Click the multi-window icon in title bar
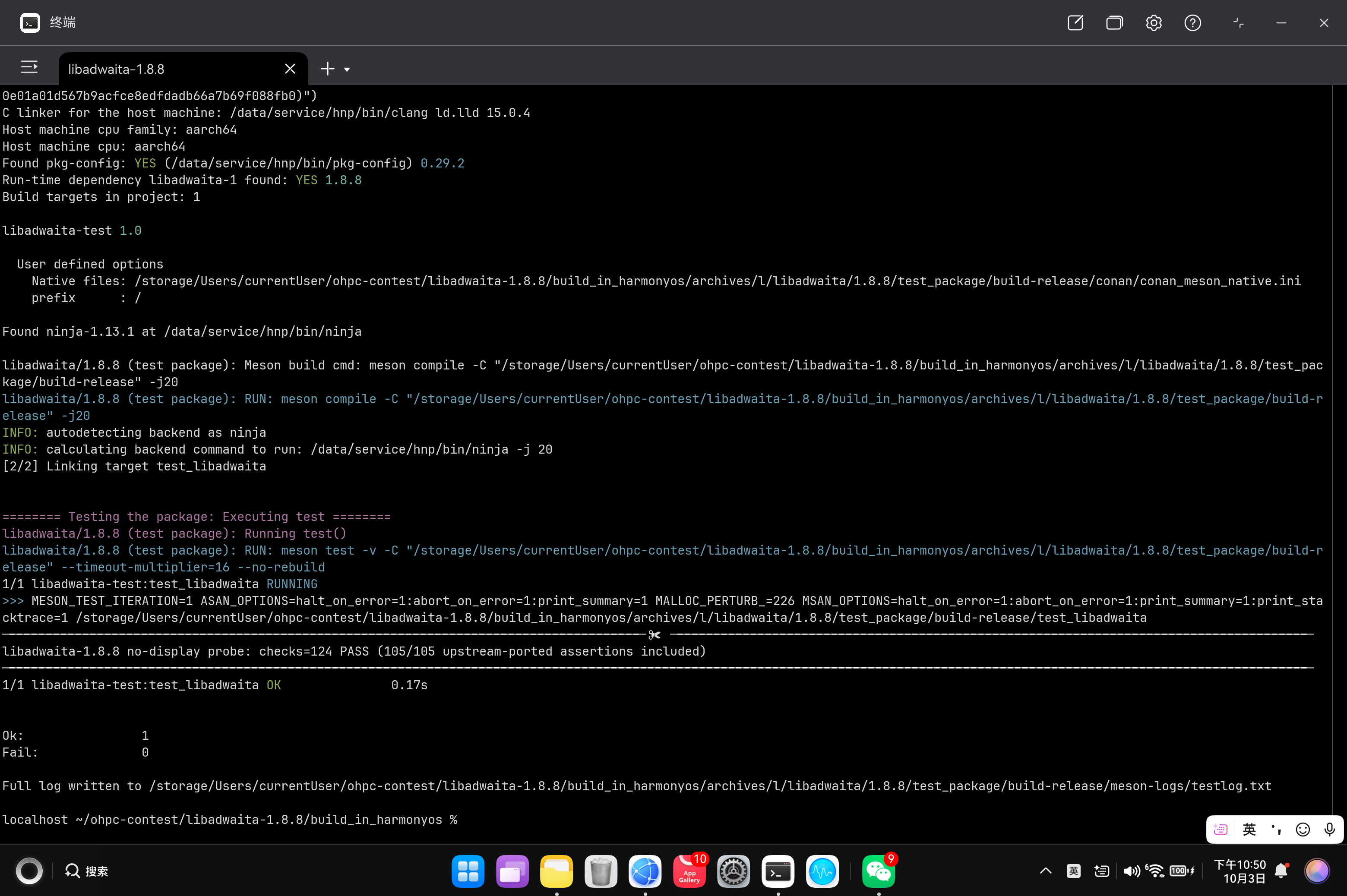Screen dimensions: 1347x896 1114,23
